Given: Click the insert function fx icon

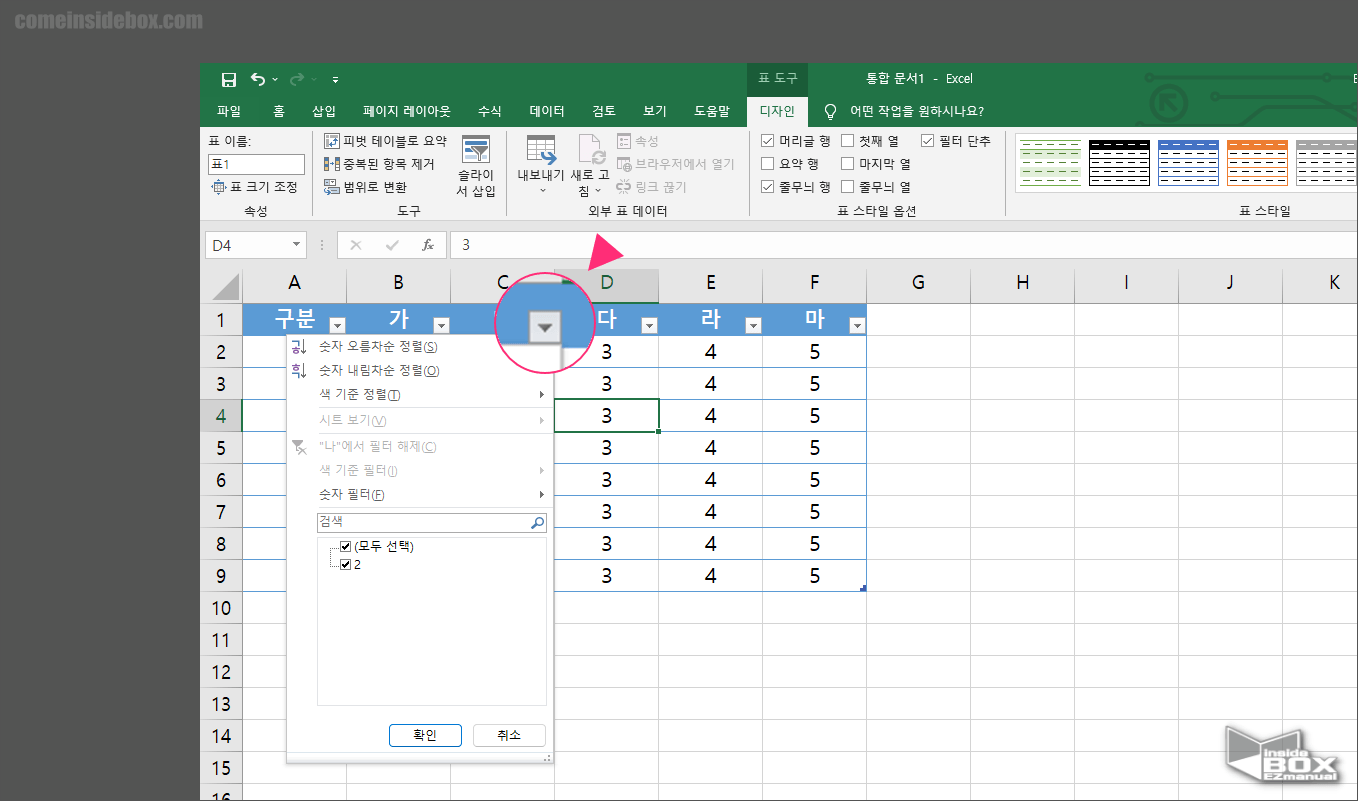Looking at the screenshot, I should 427,245.
